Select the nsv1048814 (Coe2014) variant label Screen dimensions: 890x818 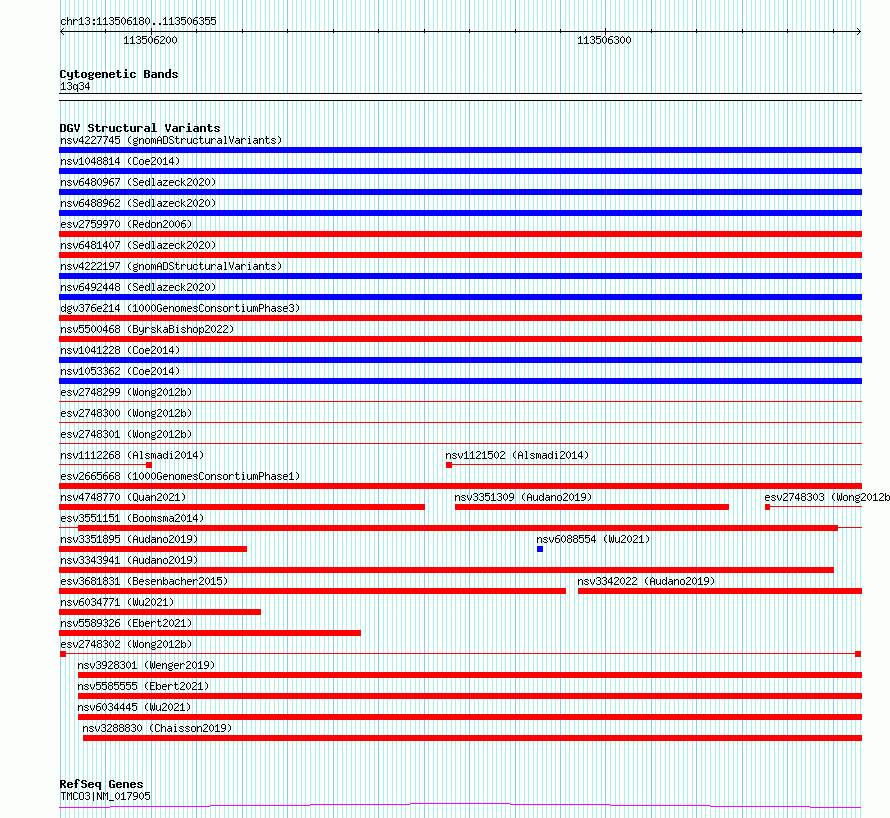120,161
